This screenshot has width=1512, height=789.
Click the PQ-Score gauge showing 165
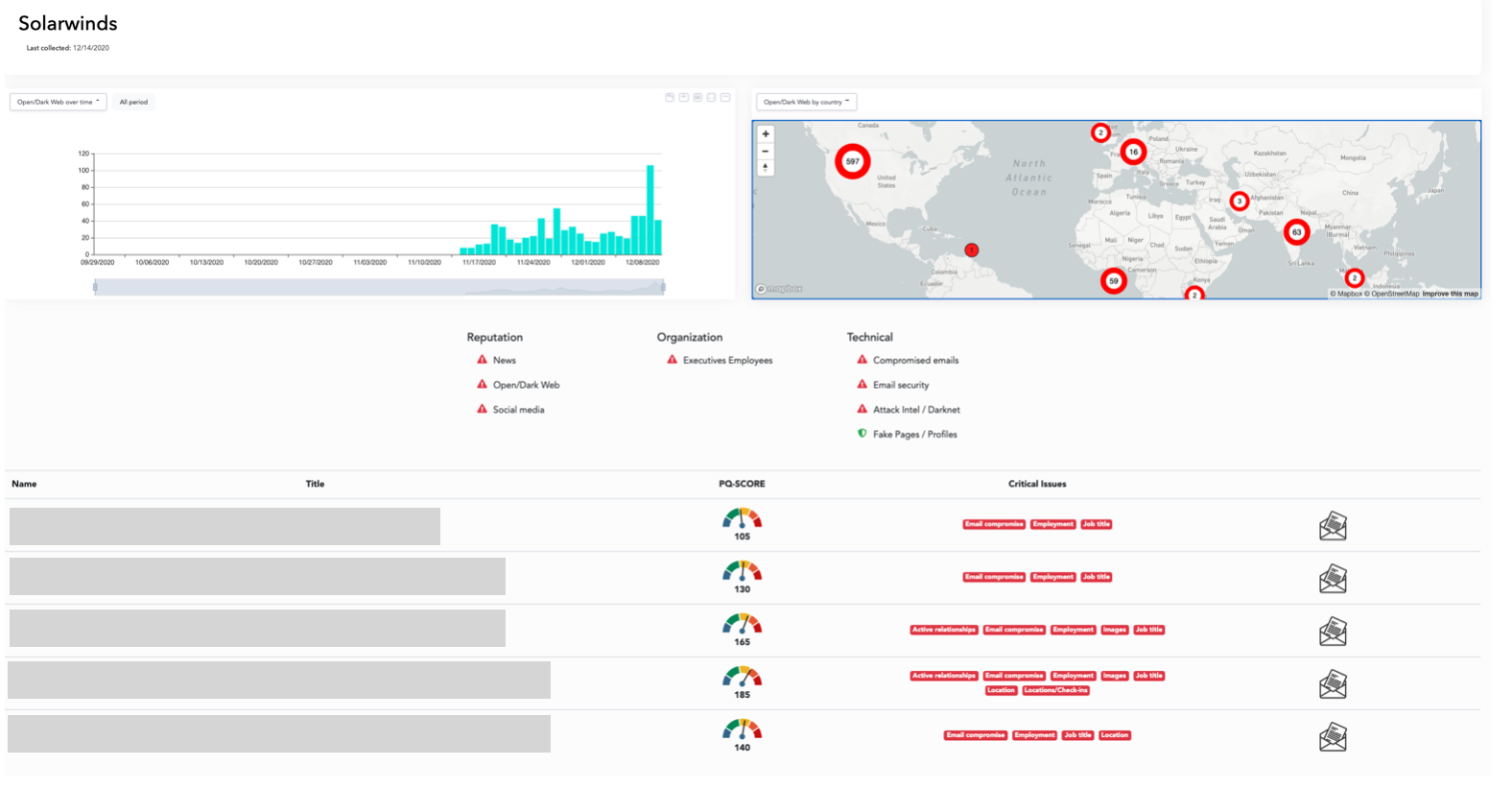coord(743,625)
